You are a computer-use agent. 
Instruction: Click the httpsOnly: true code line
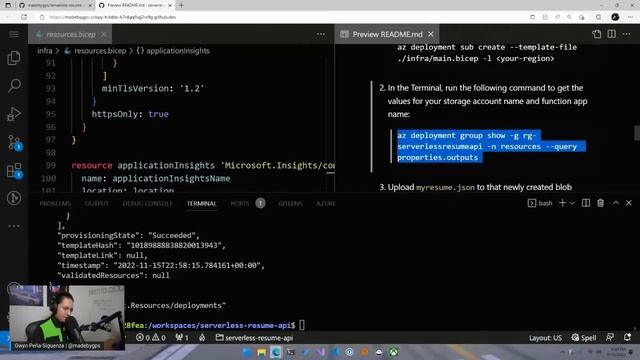coord(130,114)
